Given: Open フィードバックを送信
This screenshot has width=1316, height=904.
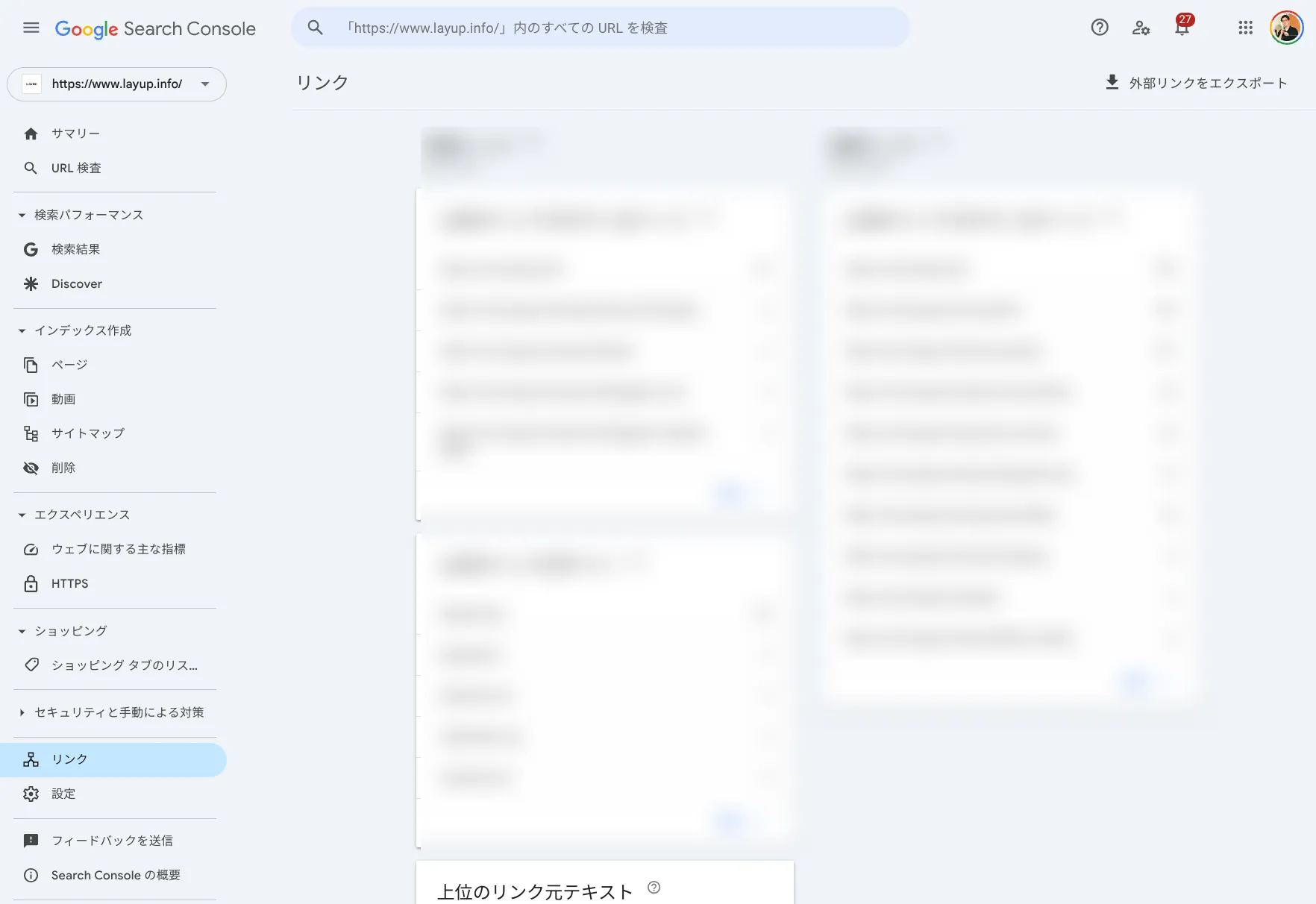Looking at the screenshot, I should click(112, 841).
